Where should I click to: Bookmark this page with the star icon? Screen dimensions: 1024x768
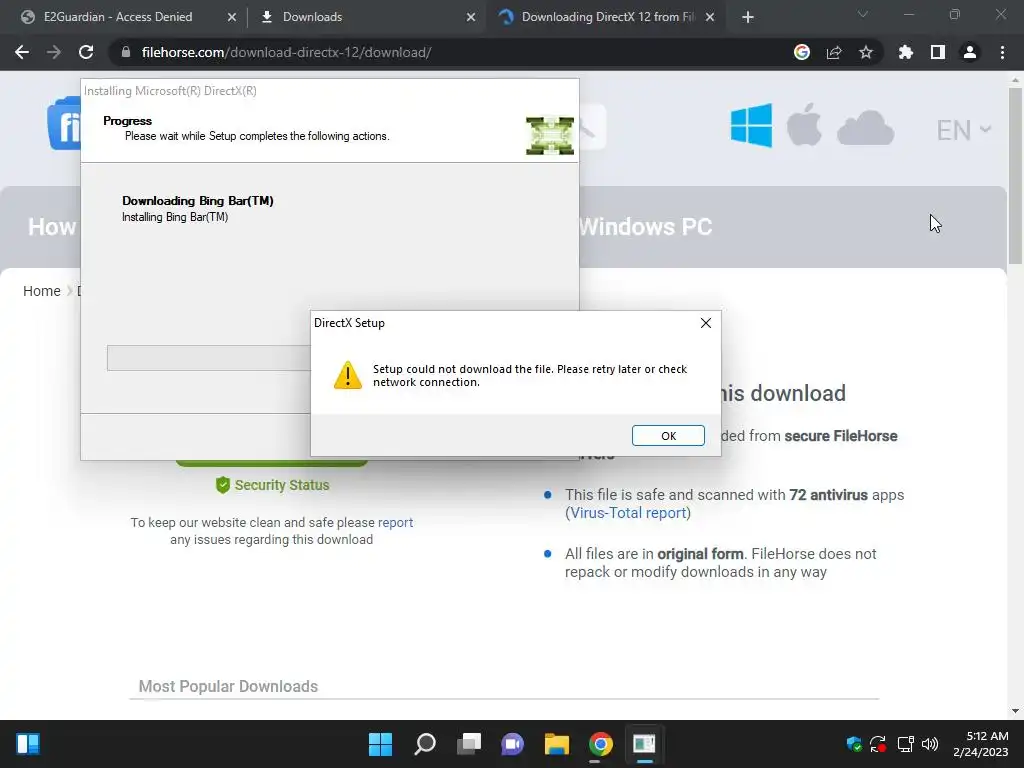pyautogui.click(x=866, y=52)
